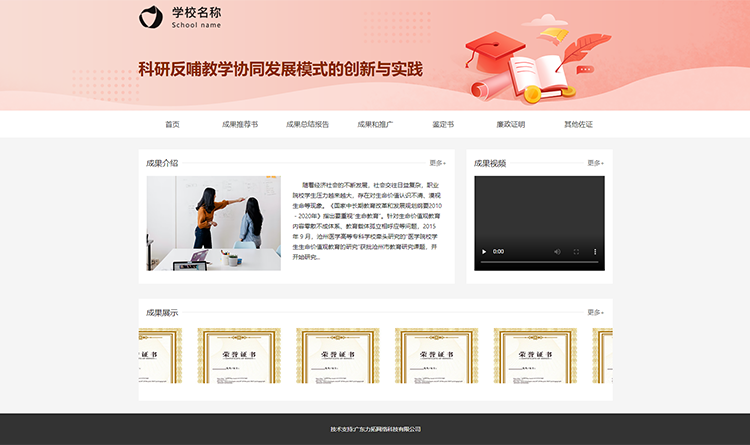This screenshot has height=445, width=750.
Task: Click the 广东力拓网络科技有限公司 footer link
Action: [x=388, y=429]
